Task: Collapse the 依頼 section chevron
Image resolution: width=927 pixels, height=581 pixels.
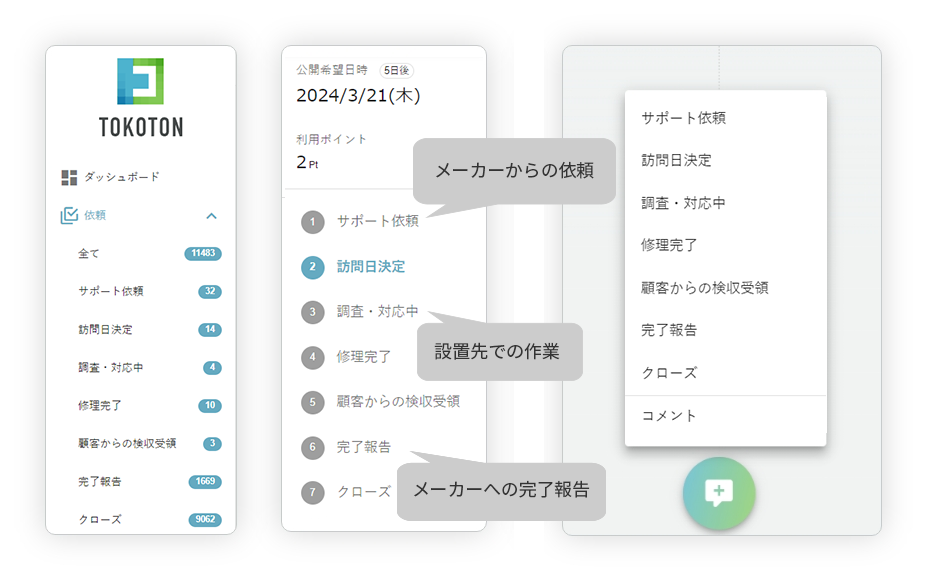Action: pyautogui.click(x=211, y=215)
